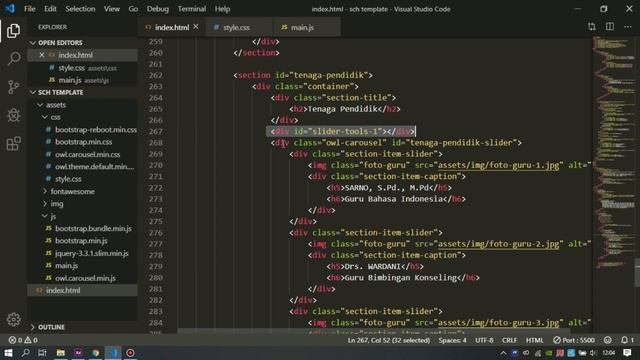This screenshot has height=360, width=640.
Task: Open bootstrap.bundle.min.js file
Action: (x=93, y=229)
